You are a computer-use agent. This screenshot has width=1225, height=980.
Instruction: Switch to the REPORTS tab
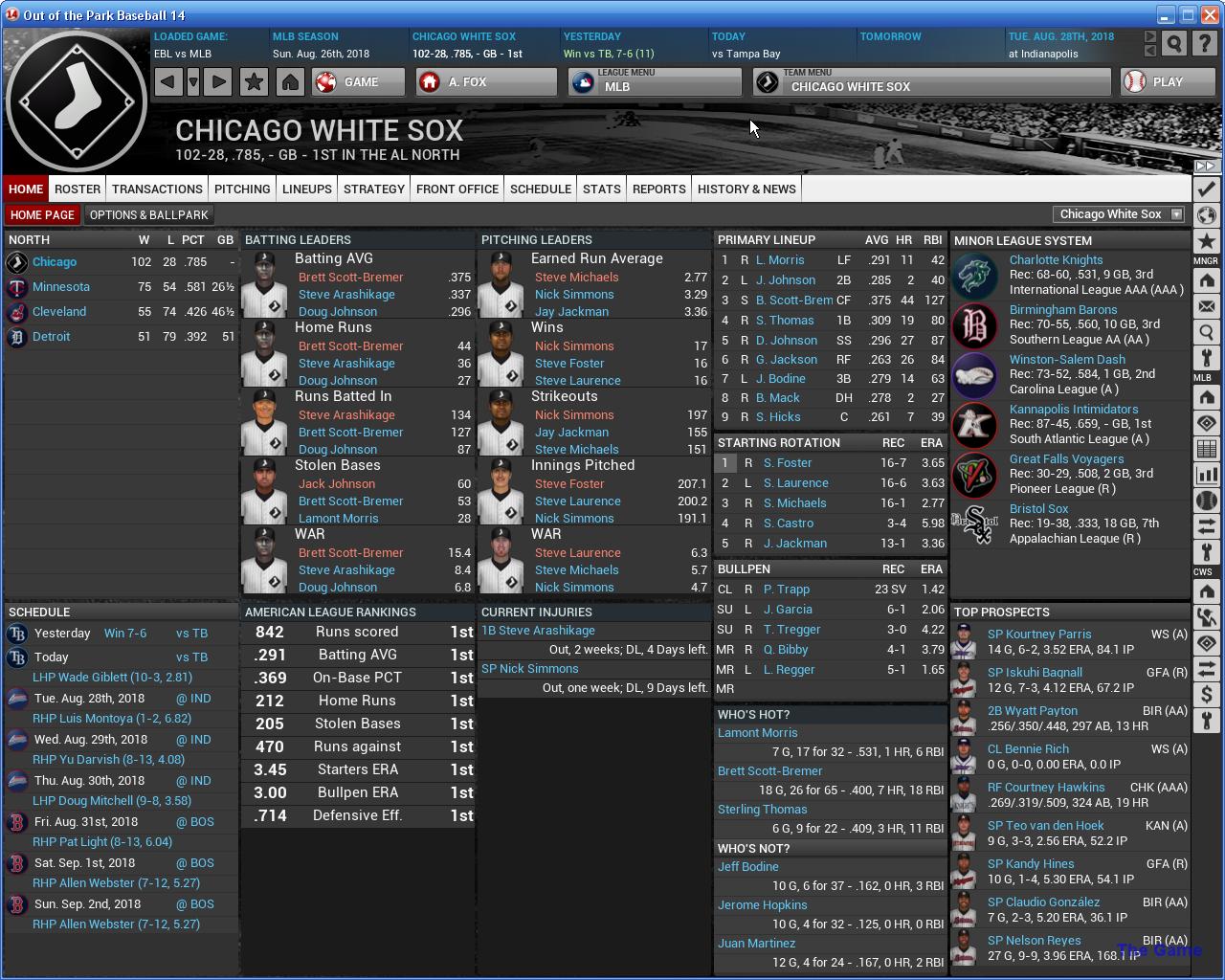pyautogui.click(x=659, y=189)
